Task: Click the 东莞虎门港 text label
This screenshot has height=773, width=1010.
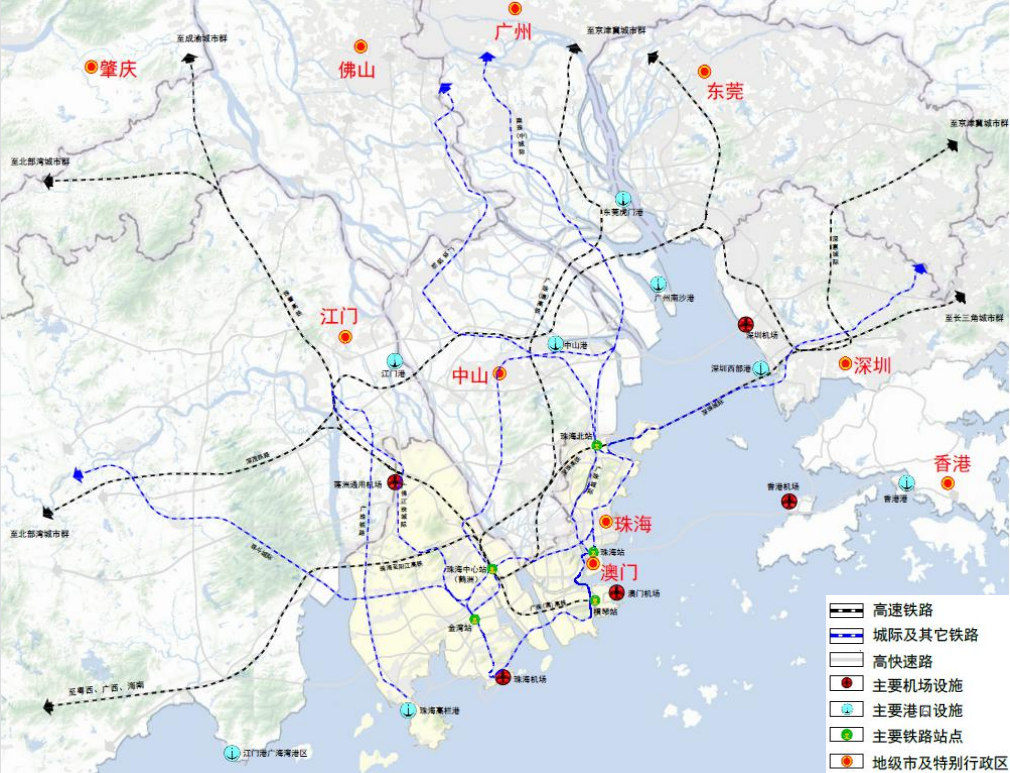Action: (x=623, y=212)
